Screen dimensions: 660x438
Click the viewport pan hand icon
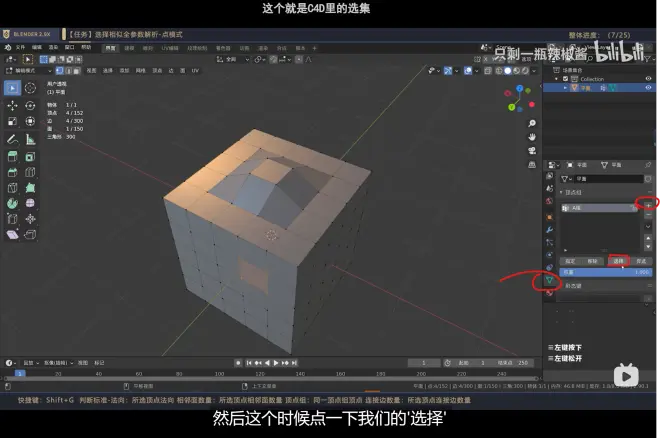[532, 137]
